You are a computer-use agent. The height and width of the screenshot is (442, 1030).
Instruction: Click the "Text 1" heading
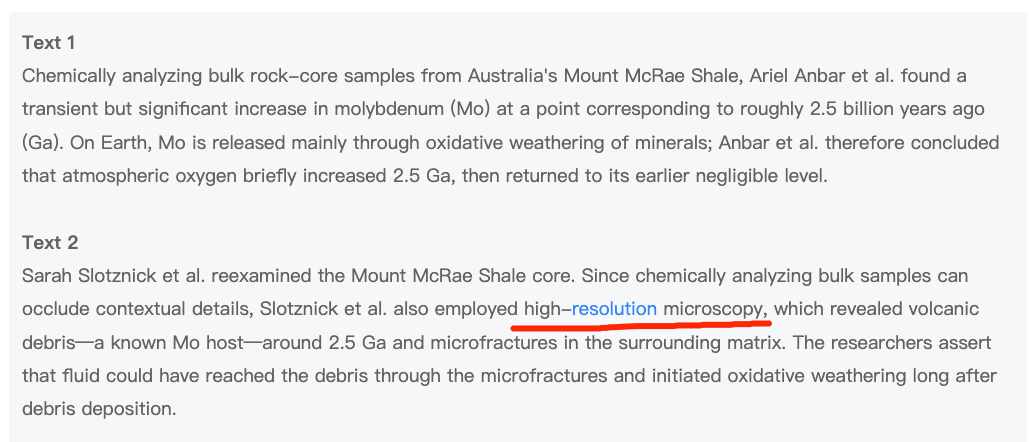click(49, 43)
